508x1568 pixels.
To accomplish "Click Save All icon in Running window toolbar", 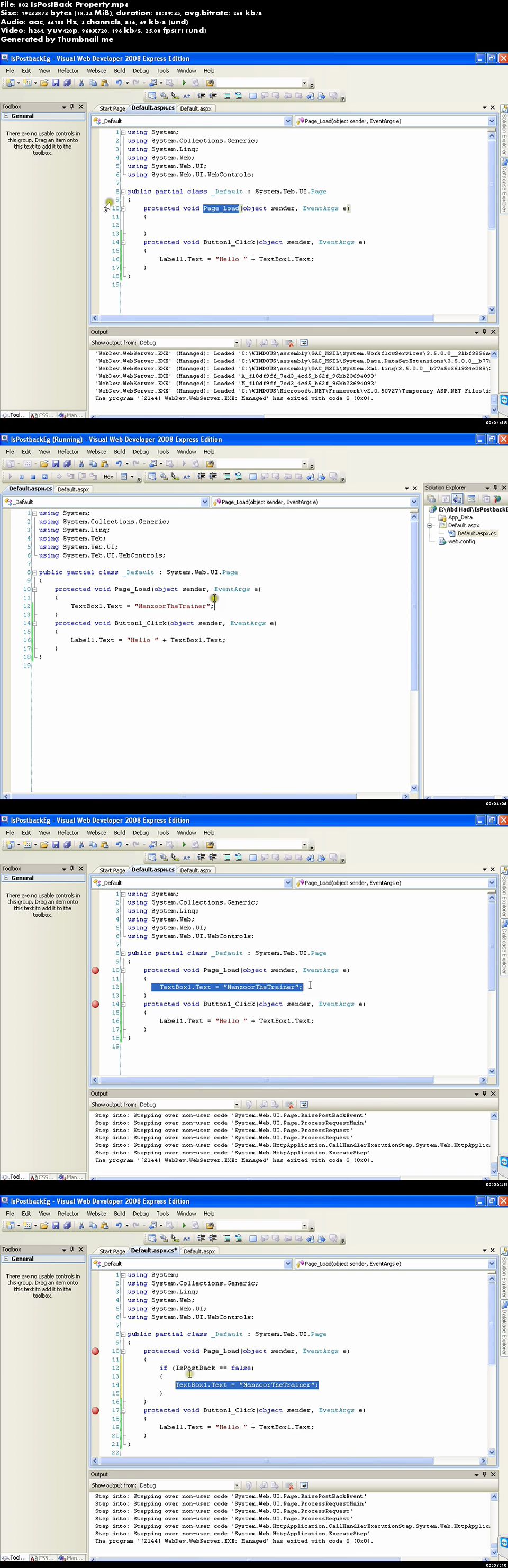I will coord(67,464).
